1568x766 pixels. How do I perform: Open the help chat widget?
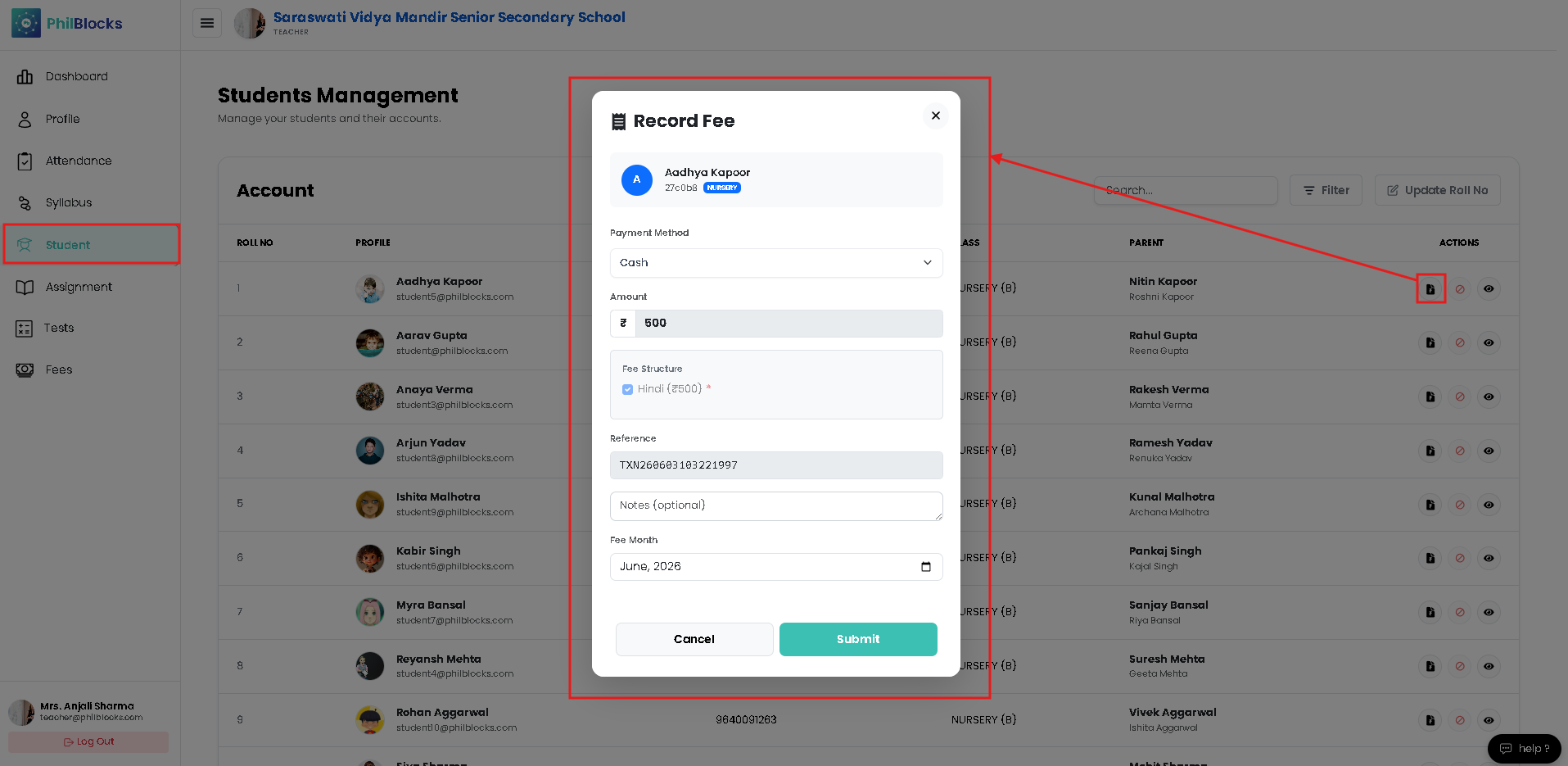pyautogui.click(x=1524, y=748)
